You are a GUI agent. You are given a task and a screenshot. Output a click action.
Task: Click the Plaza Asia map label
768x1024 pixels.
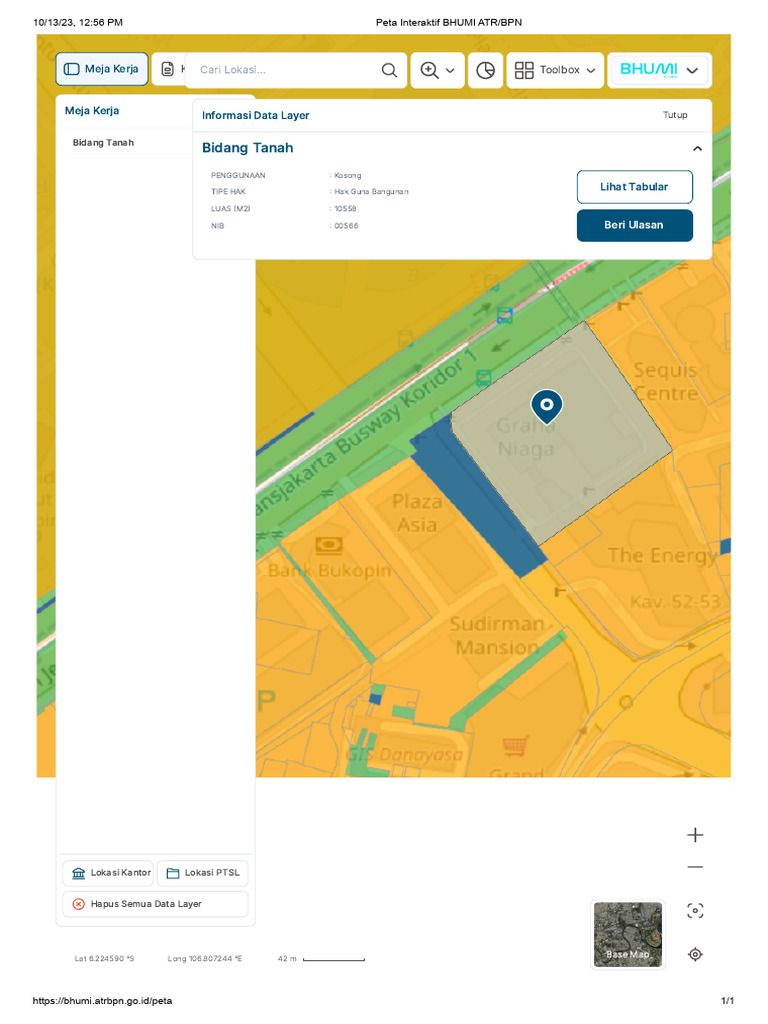click(x=417, y=513)
